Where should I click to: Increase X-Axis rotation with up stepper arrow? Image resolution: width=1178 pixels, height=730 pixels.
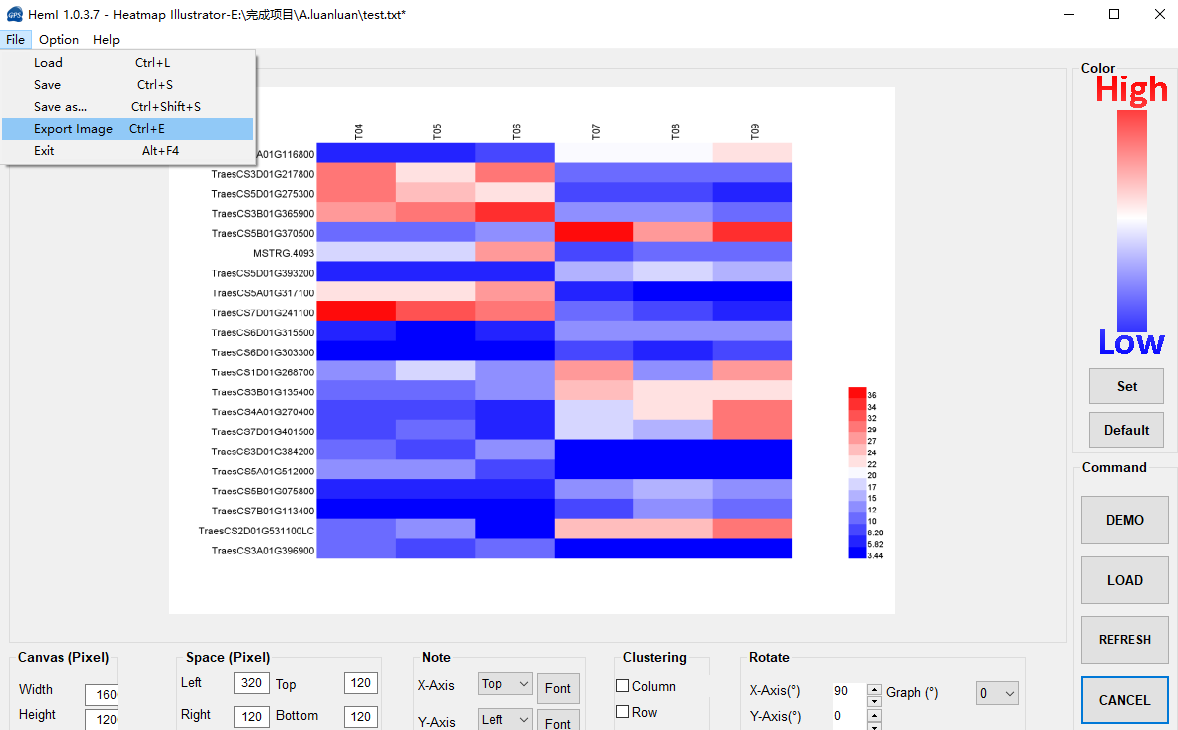tap(874, 688)
